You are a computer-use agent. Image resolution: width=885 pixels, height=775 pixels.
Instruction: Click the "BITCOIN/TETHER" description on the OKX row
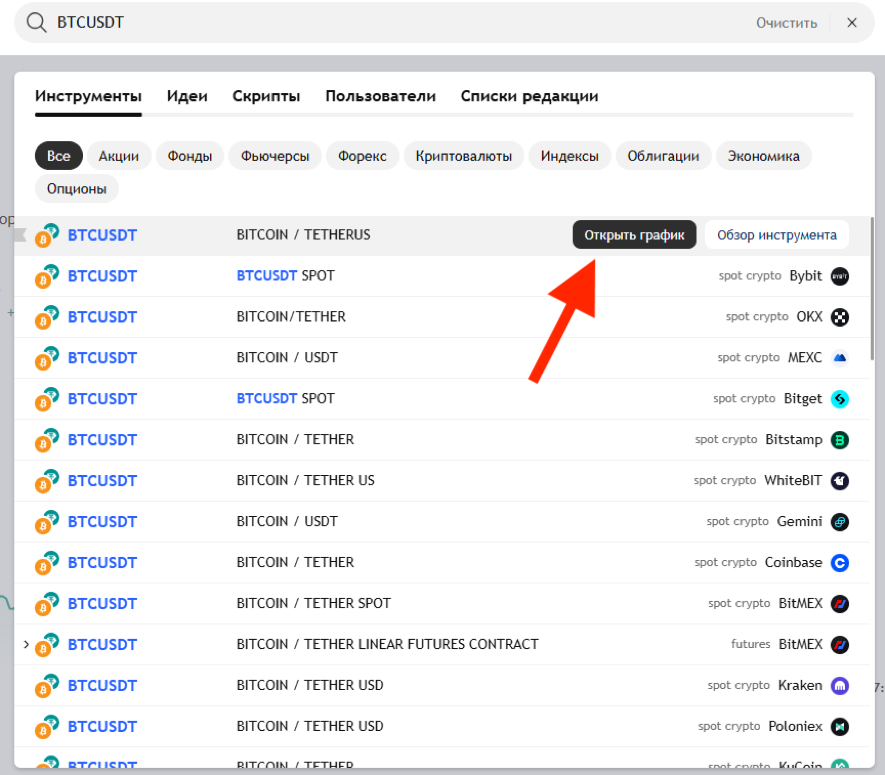tap(291, 317)
